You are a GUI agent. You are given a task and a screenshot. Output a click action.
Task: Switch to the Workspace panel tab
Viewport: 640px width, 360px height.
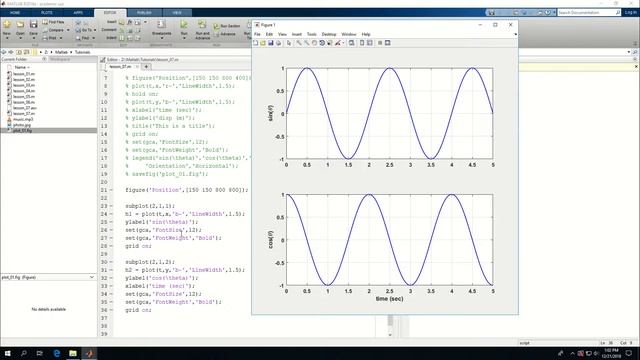tap(60, 59)
